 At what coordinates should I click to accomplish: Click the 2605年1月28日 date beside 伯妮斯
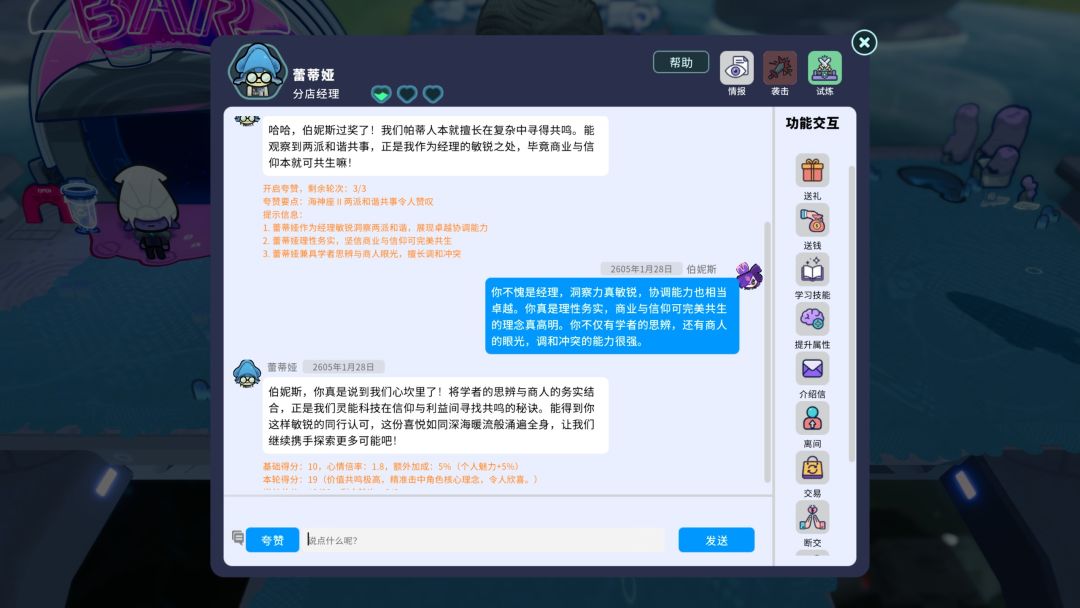coord(641,269)
